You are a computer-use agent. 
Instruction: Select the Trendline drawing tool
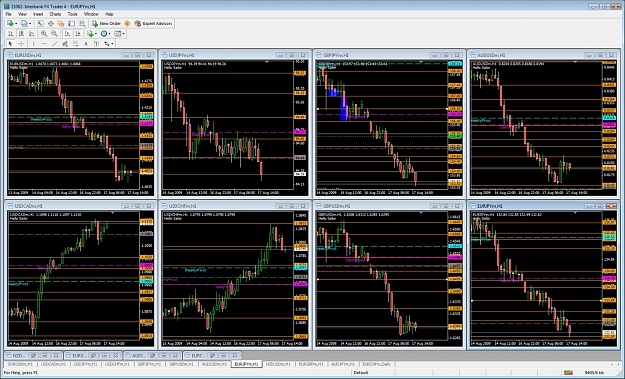click(x=55, y=44)
